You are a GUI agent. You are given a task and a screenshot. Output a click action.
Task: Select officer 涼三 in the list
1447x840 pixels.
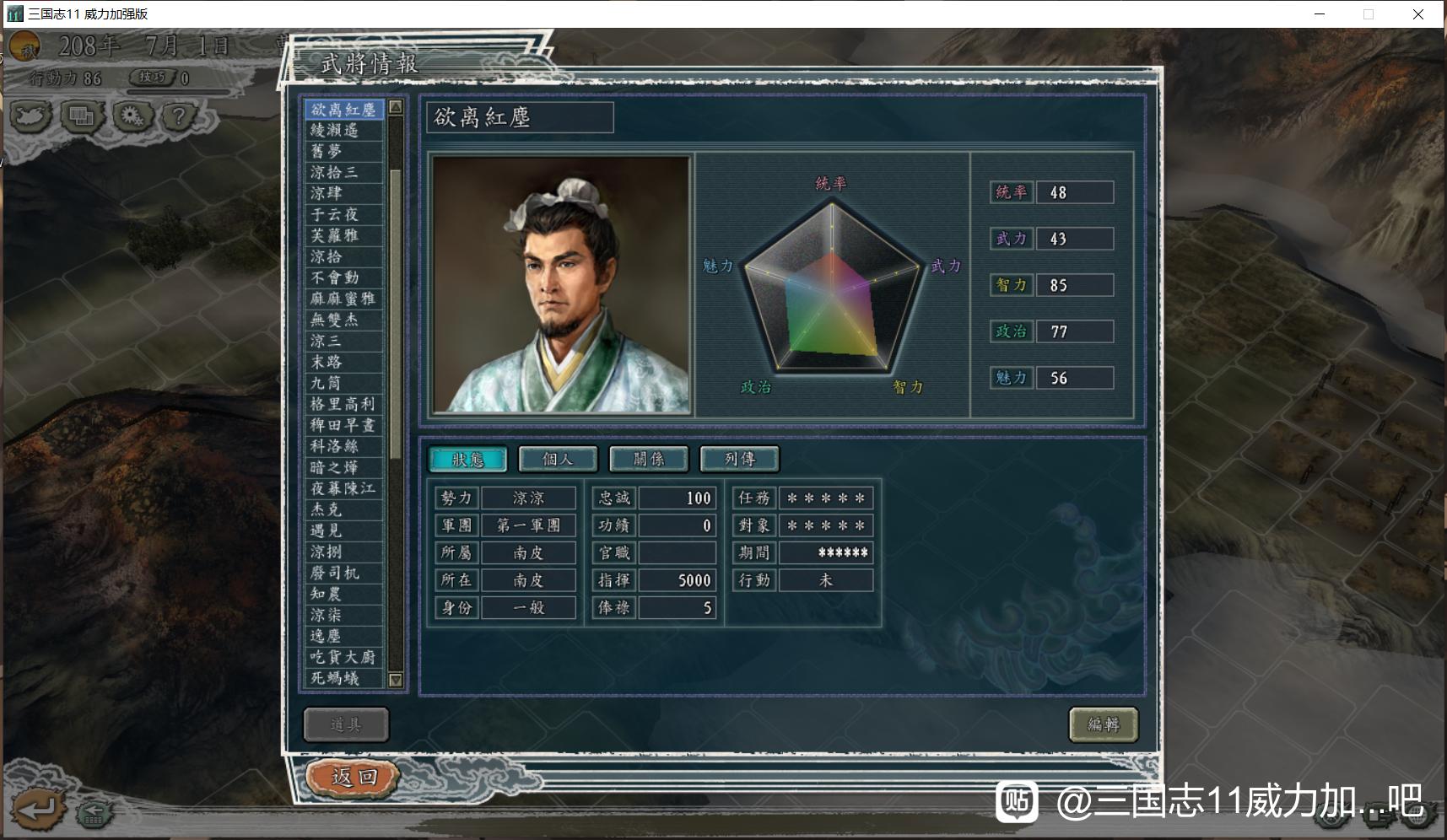tap(344, 342)
